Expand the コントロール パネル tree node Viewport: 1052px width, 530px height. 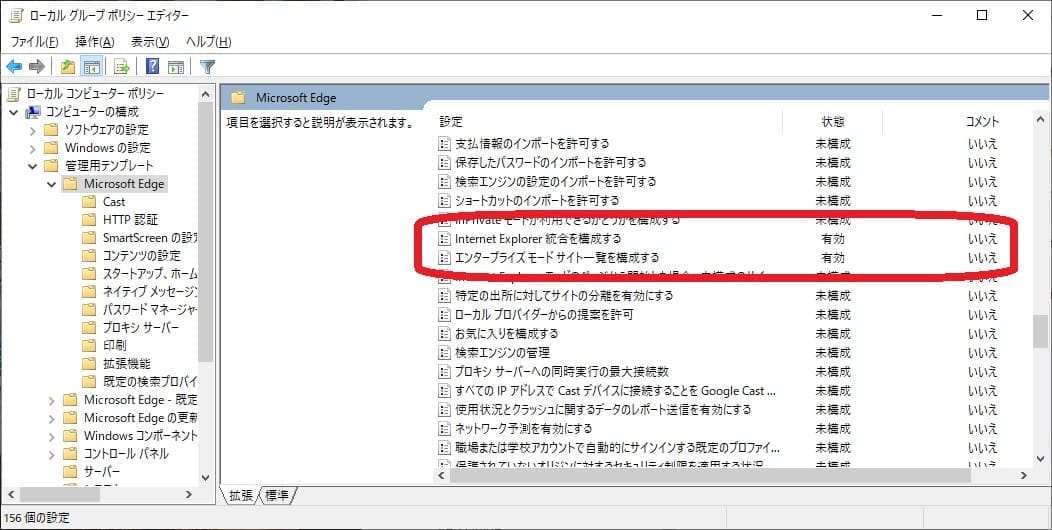[52, 454]
